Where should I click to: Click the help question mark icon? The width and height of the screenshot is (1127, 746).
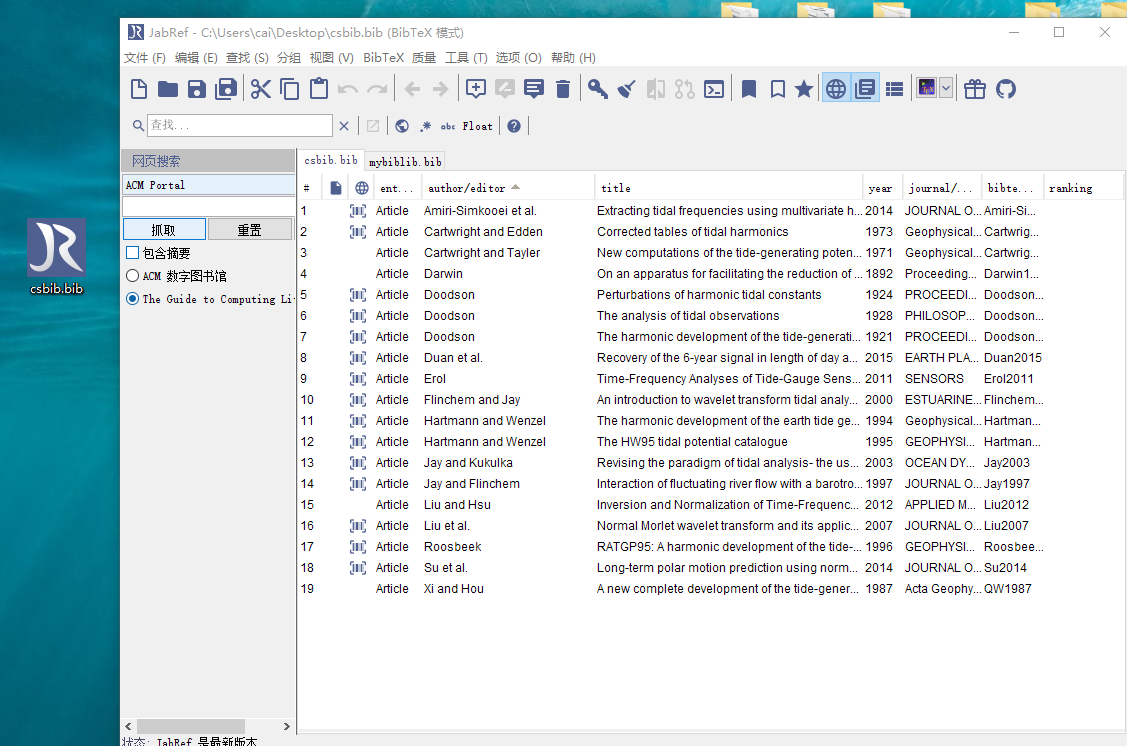513,126
